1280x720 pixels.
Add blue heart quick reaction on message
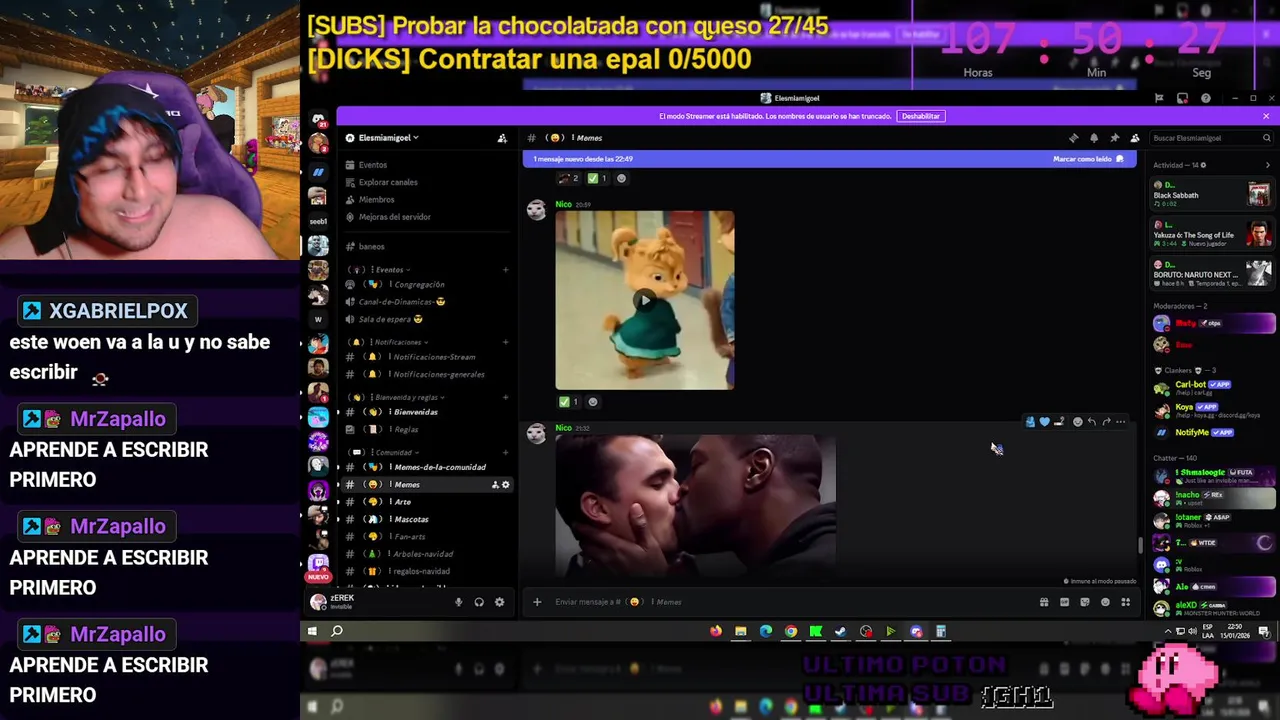1045,422
